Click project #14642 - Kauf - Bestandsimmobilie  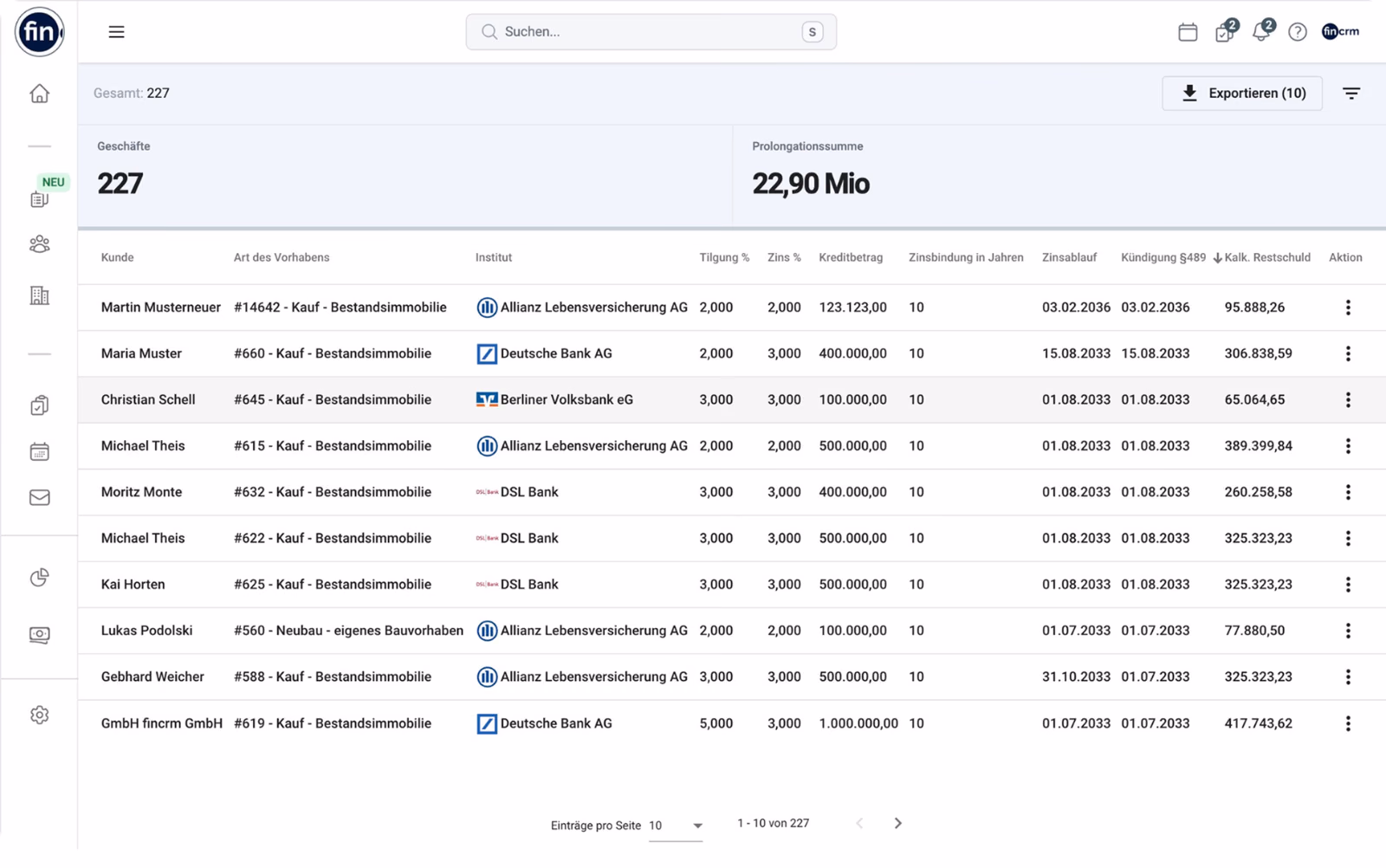340,308
